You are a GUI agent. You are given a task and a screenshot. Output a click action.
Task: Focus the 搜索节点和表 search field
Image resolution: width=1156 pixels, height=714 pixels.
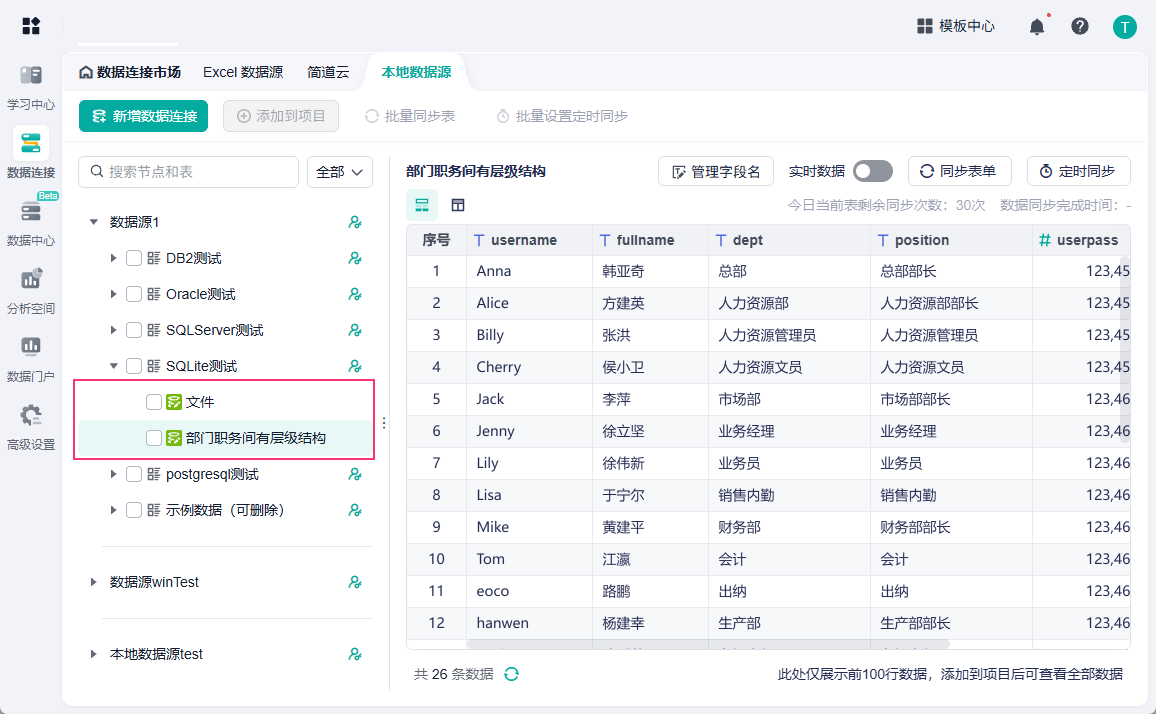coord(188,172)
